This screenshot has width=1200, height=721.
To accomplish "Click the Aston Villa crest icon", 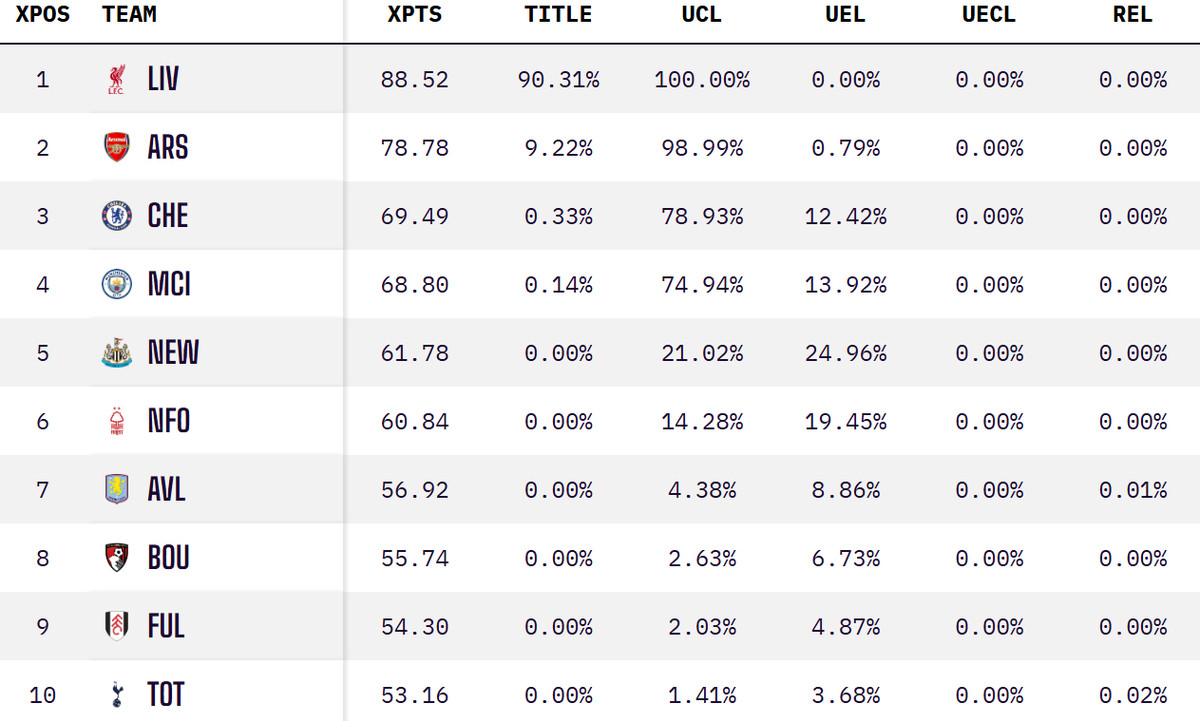I will [117, 490].
